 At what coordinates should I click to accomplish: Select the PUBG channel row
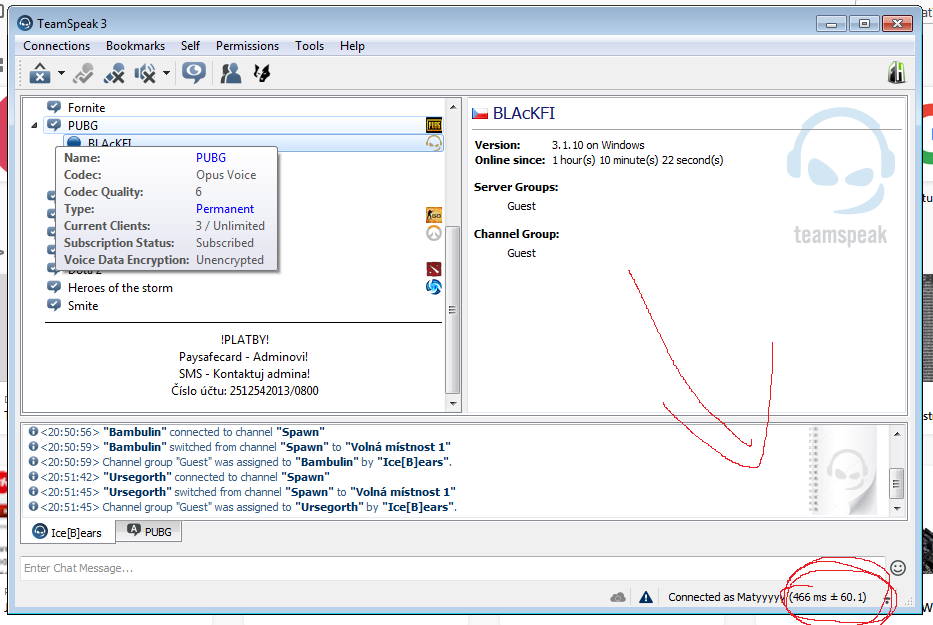pyautogui.click(x=244, y=126)
